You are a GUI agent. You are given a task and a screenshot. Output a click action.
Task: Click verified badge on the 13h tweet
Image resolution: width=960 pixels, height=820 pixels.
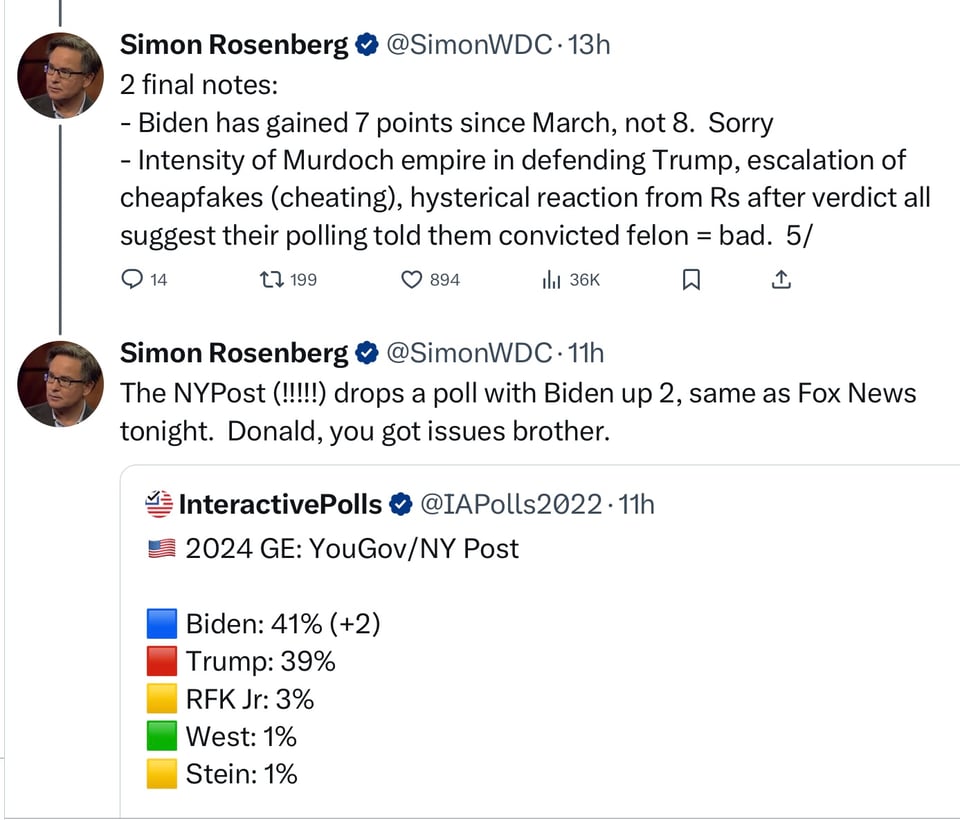[x=367, y=45]
